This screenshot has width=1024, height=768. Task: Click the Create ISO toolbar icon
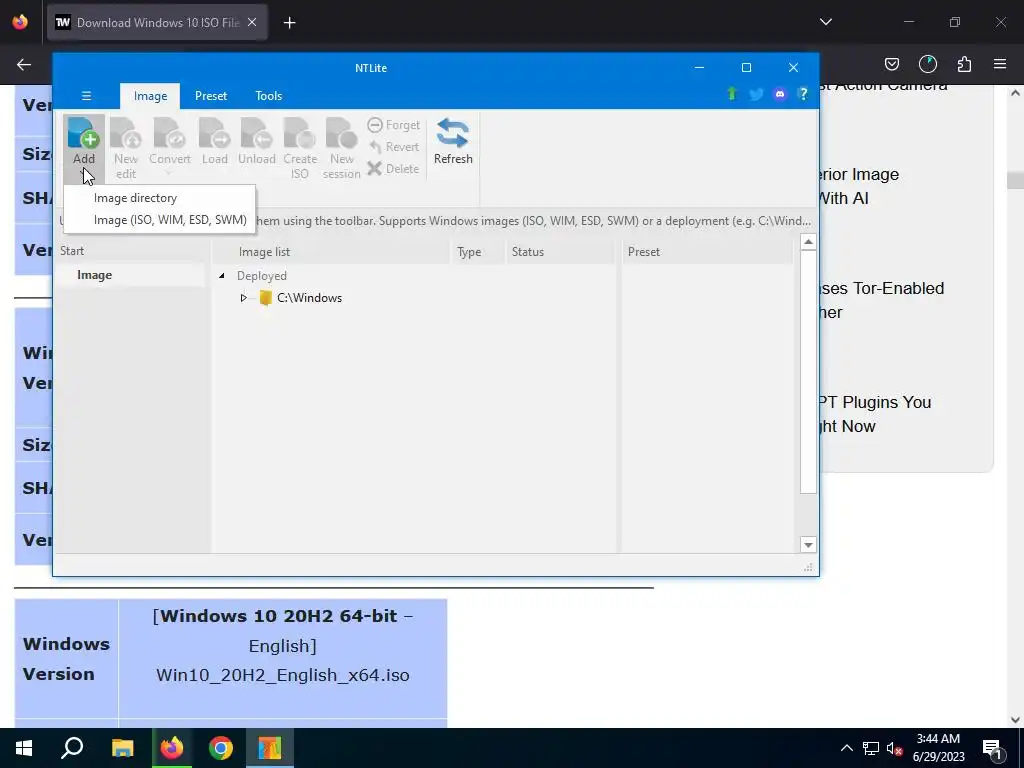pos(300,133)
